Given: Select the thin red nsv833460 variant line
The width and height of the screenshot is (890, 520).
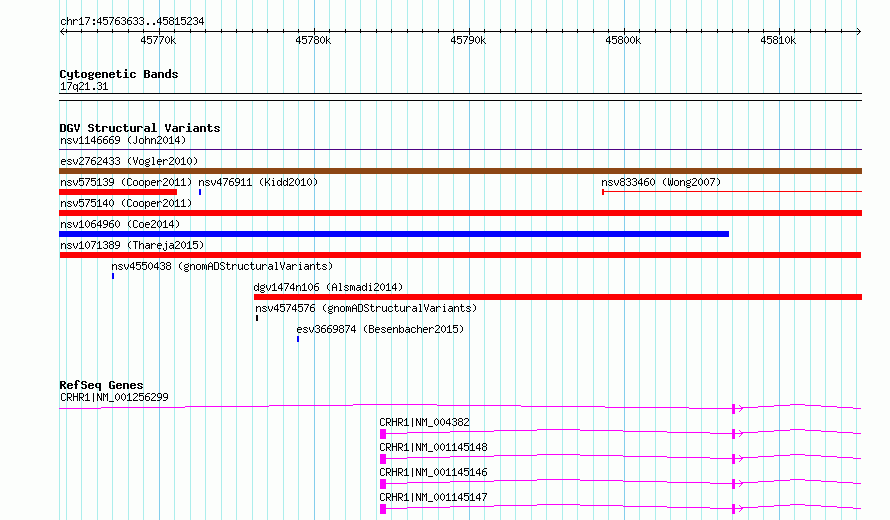Looking at the screenshot, I should [732, 192].
